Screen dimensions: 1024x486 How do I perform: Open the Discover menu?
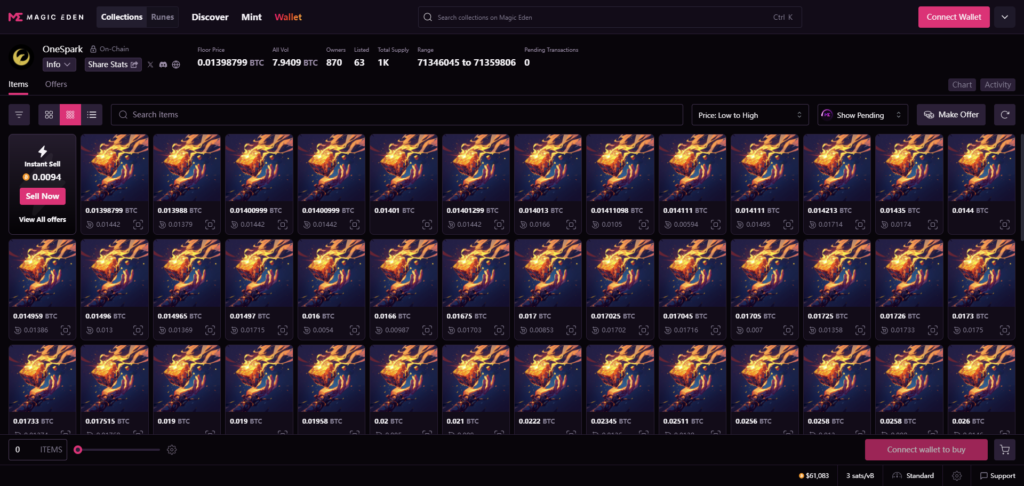210,17
